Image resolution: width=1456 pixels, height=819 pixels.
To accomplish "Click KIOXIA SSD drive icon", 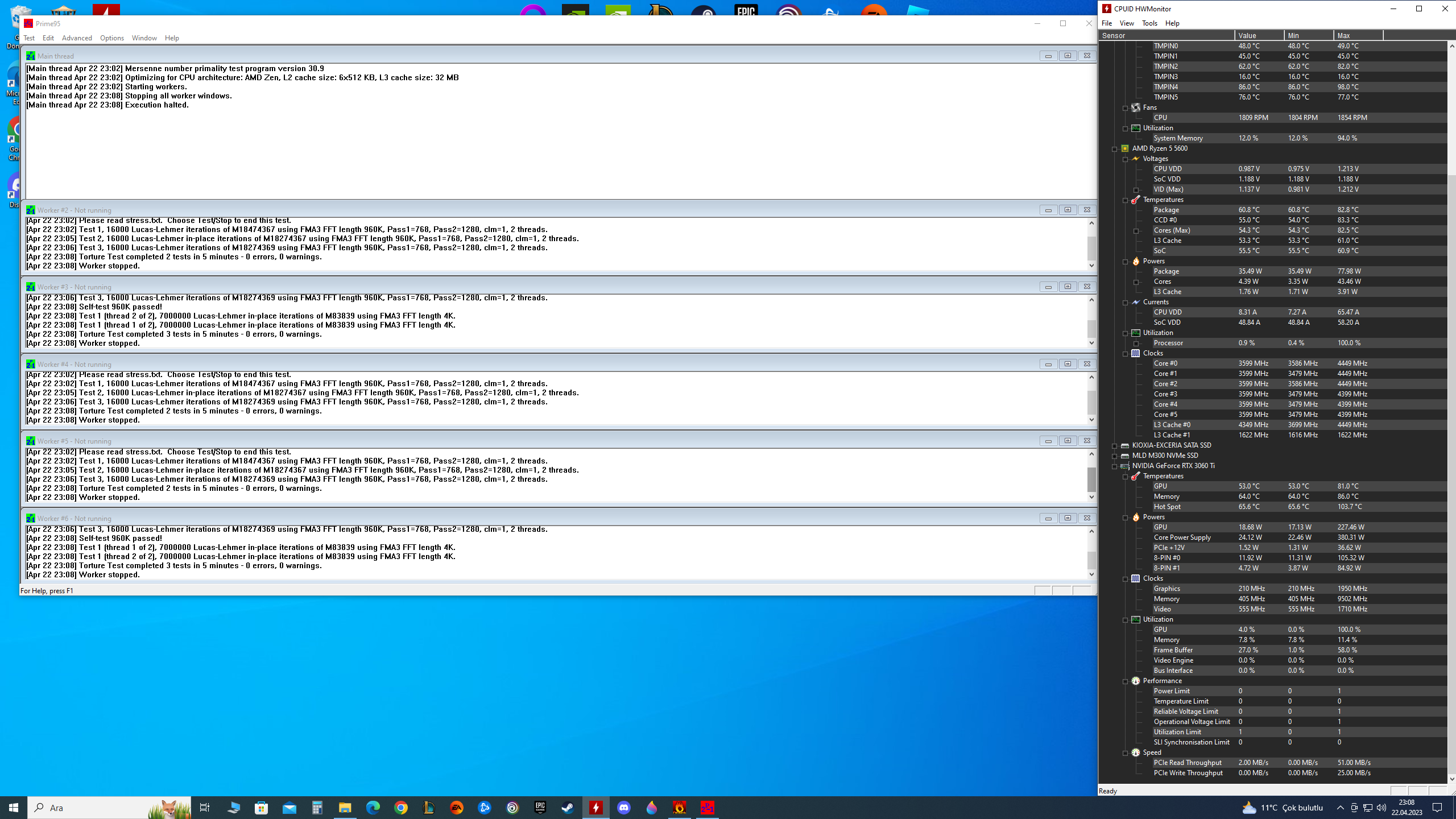I will pos(1125,445).
